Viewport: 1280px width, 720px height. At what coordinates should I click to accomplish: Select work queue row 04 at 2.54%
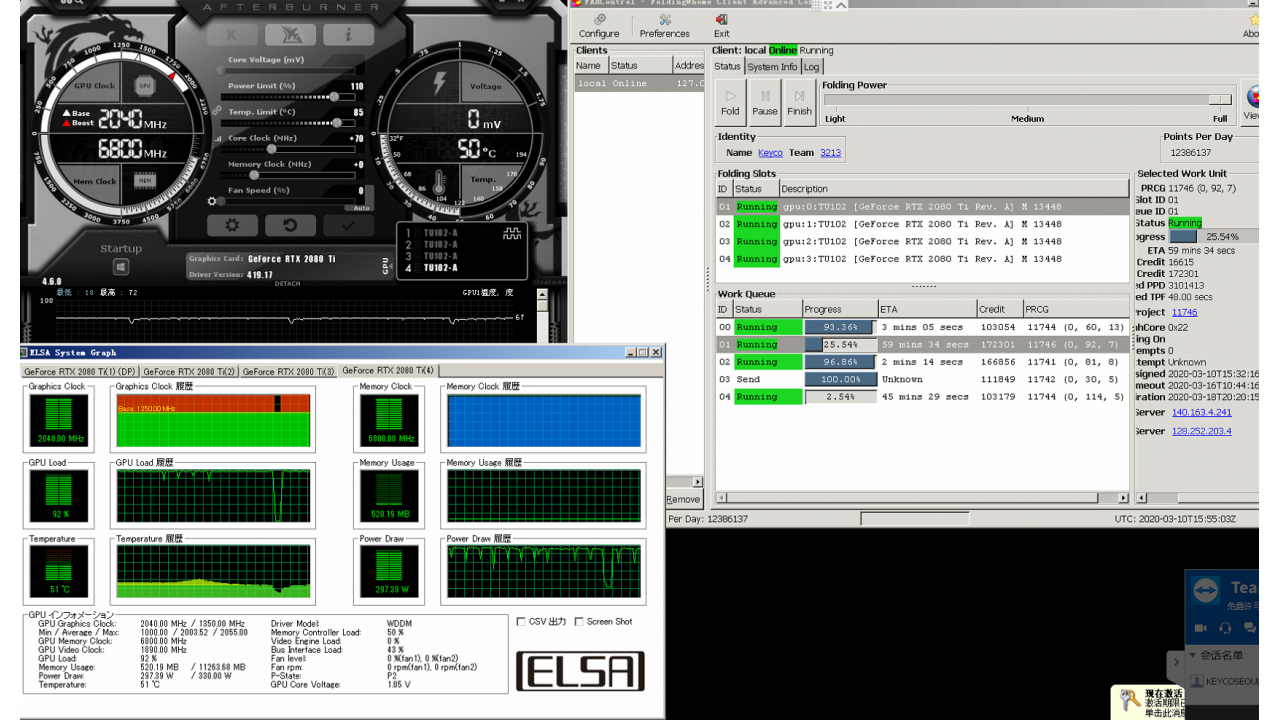tap(922, 397)
